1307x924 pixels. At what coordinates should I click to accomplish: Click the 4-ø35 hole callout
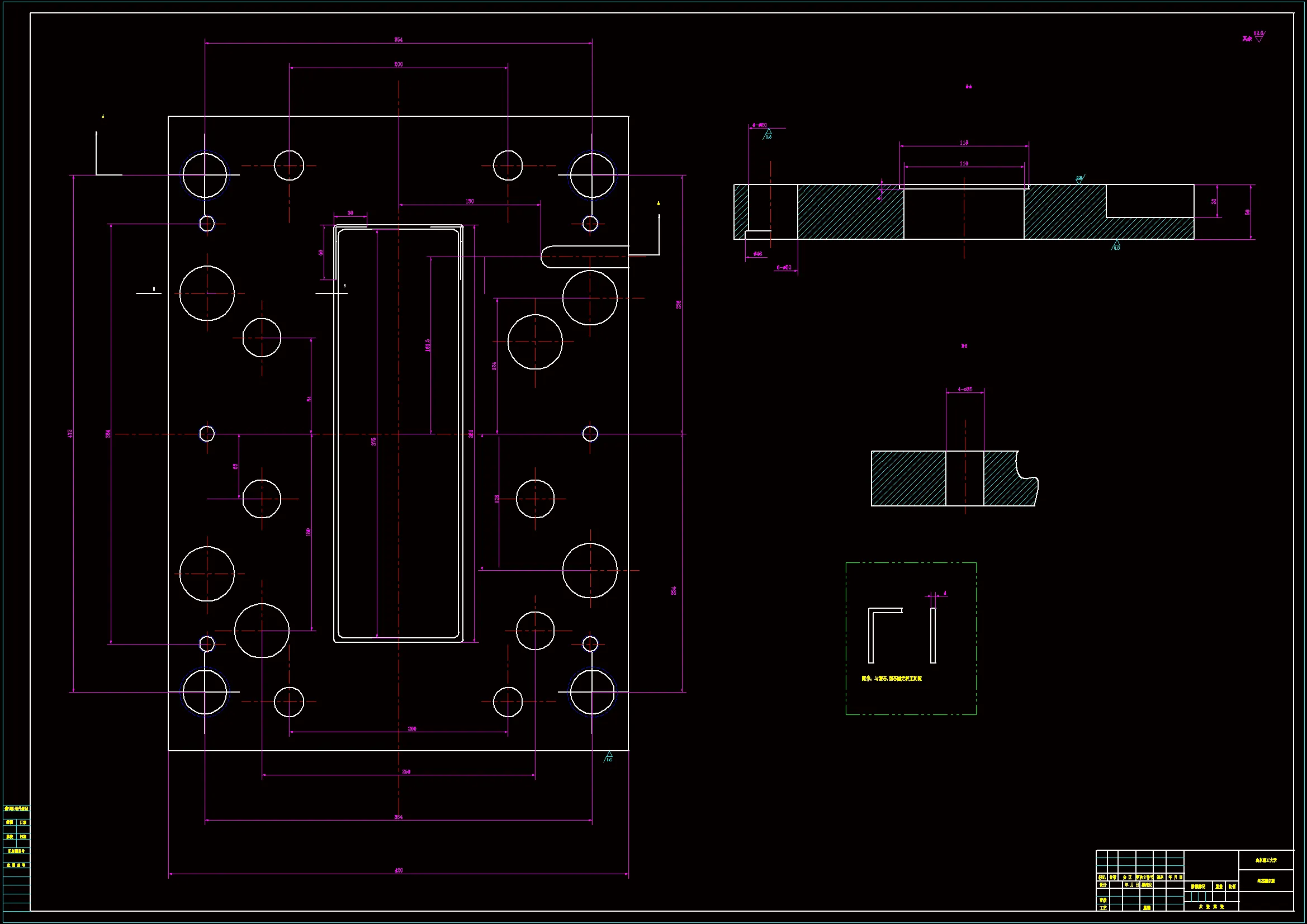(964, 390)
